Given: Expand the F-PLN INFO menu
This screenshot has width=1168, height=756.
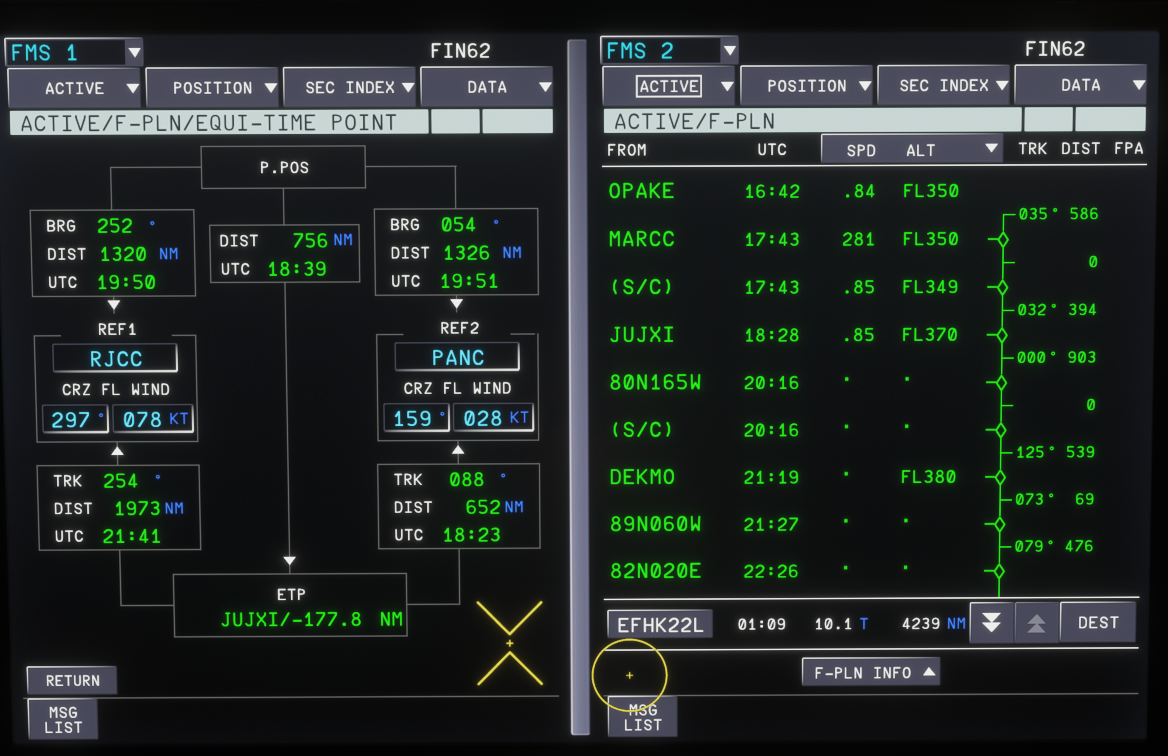Looking at the screenshot, I should (870, 673).
